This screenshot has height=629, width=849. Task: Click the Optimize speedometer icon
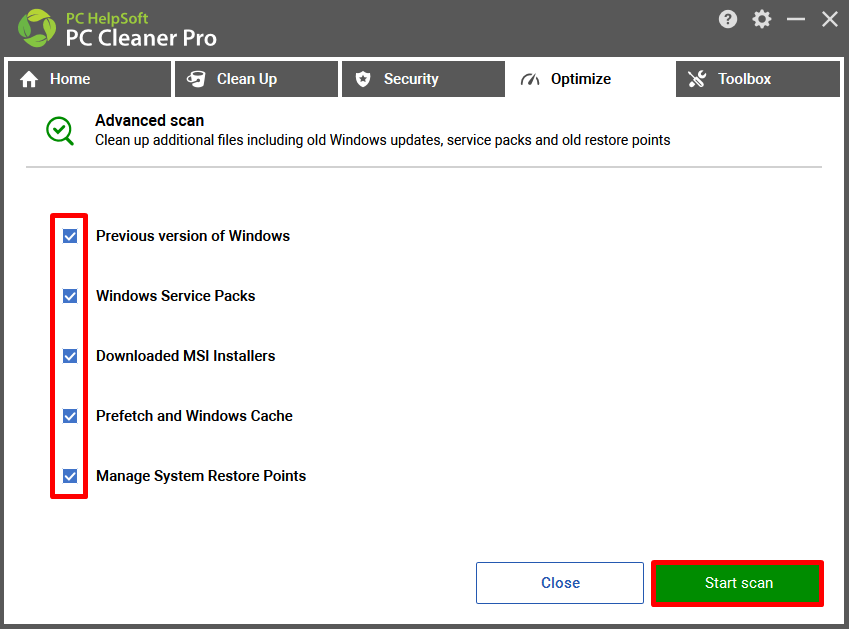coord(530,80)
